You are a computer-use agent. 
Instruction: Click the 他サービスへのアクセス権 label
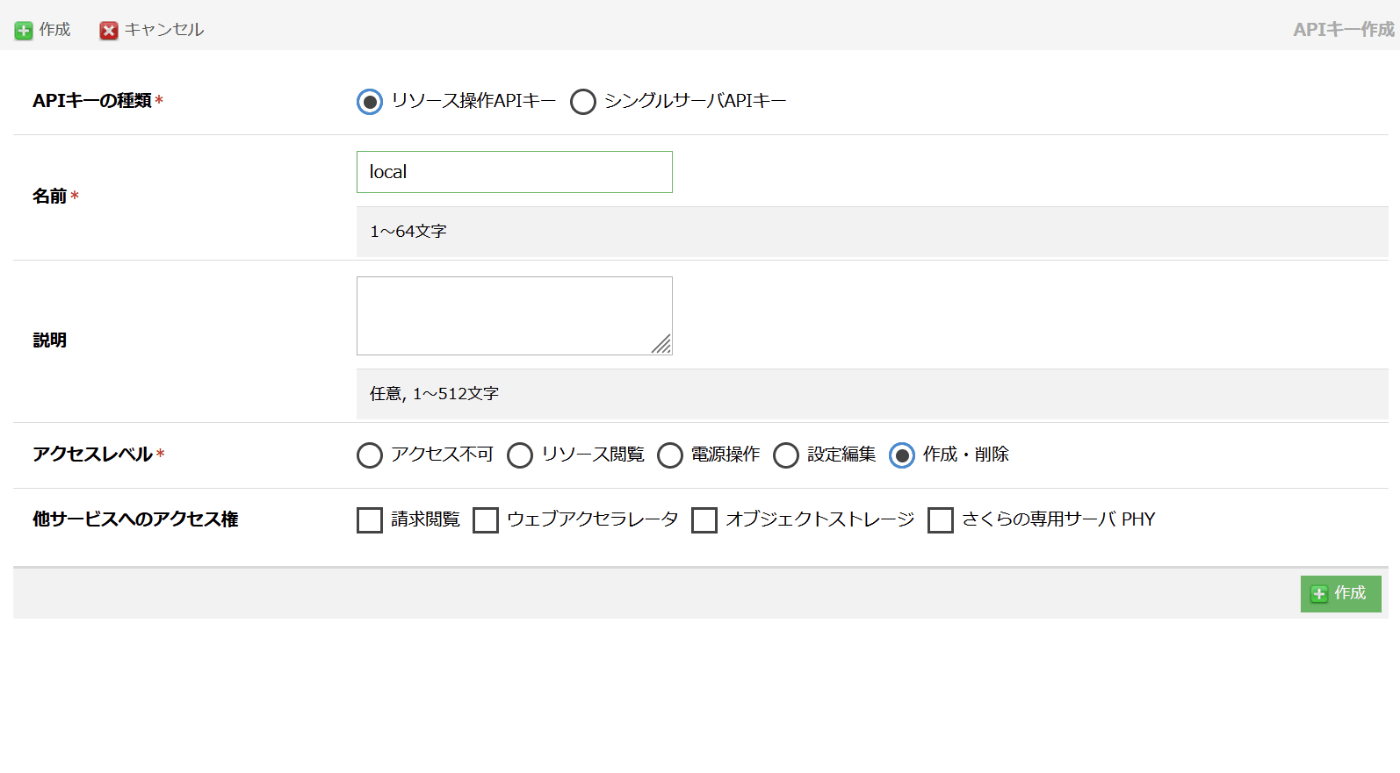pos(135,520)
